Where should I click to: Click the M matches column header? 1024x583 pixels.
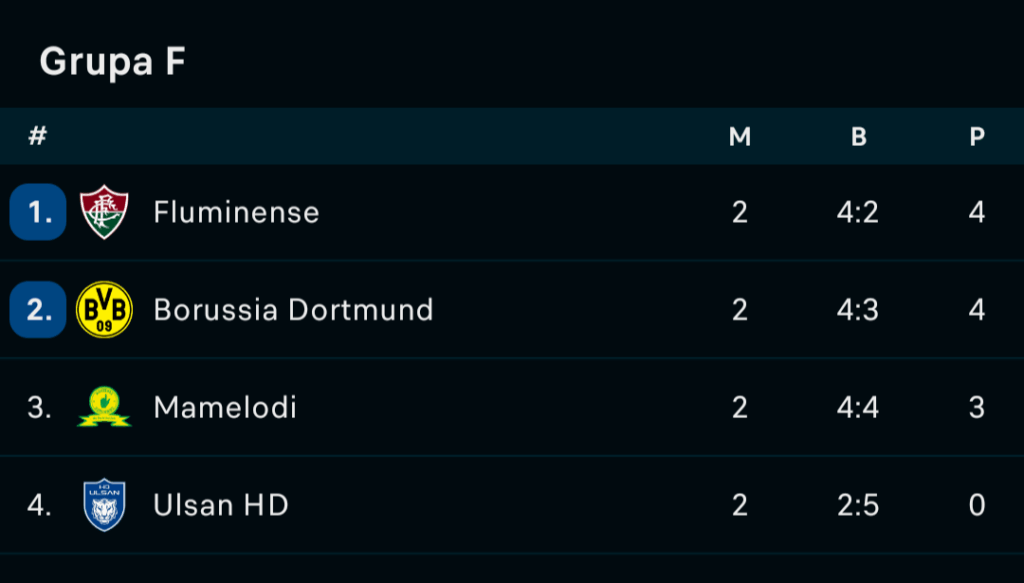click(x=740, y=136)
